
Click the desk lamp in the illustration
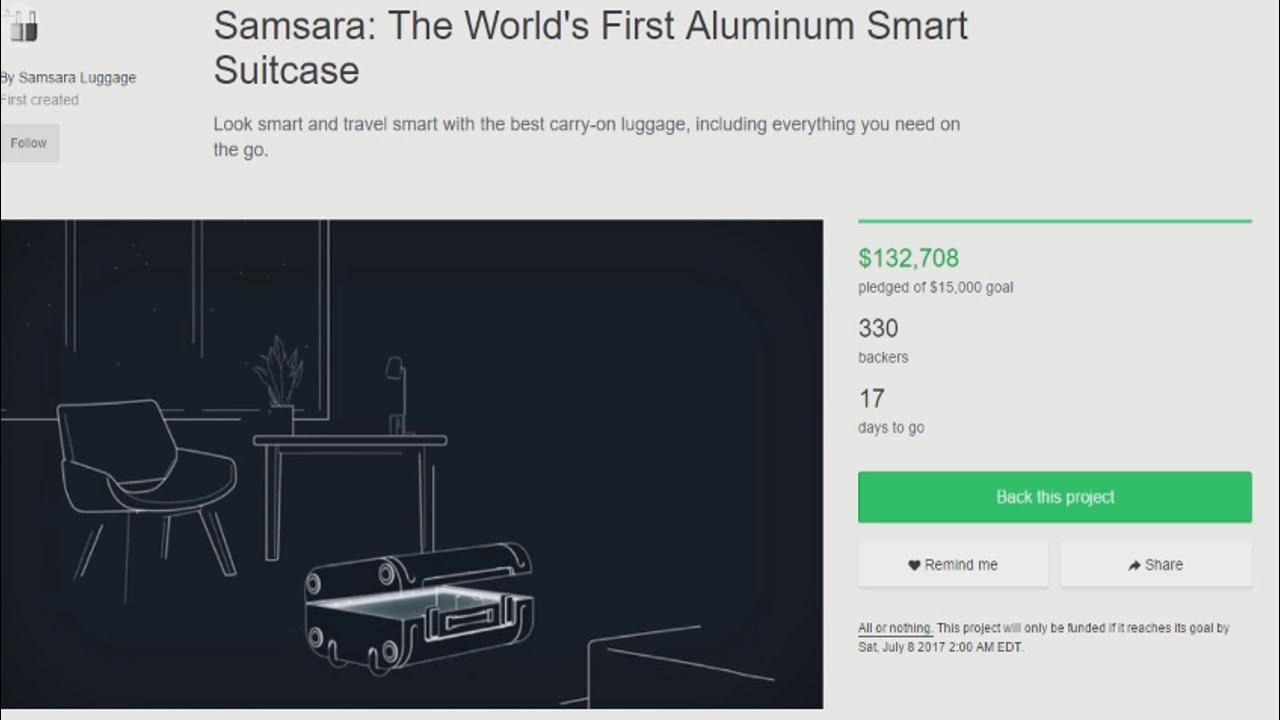click(x=397, y=392)
